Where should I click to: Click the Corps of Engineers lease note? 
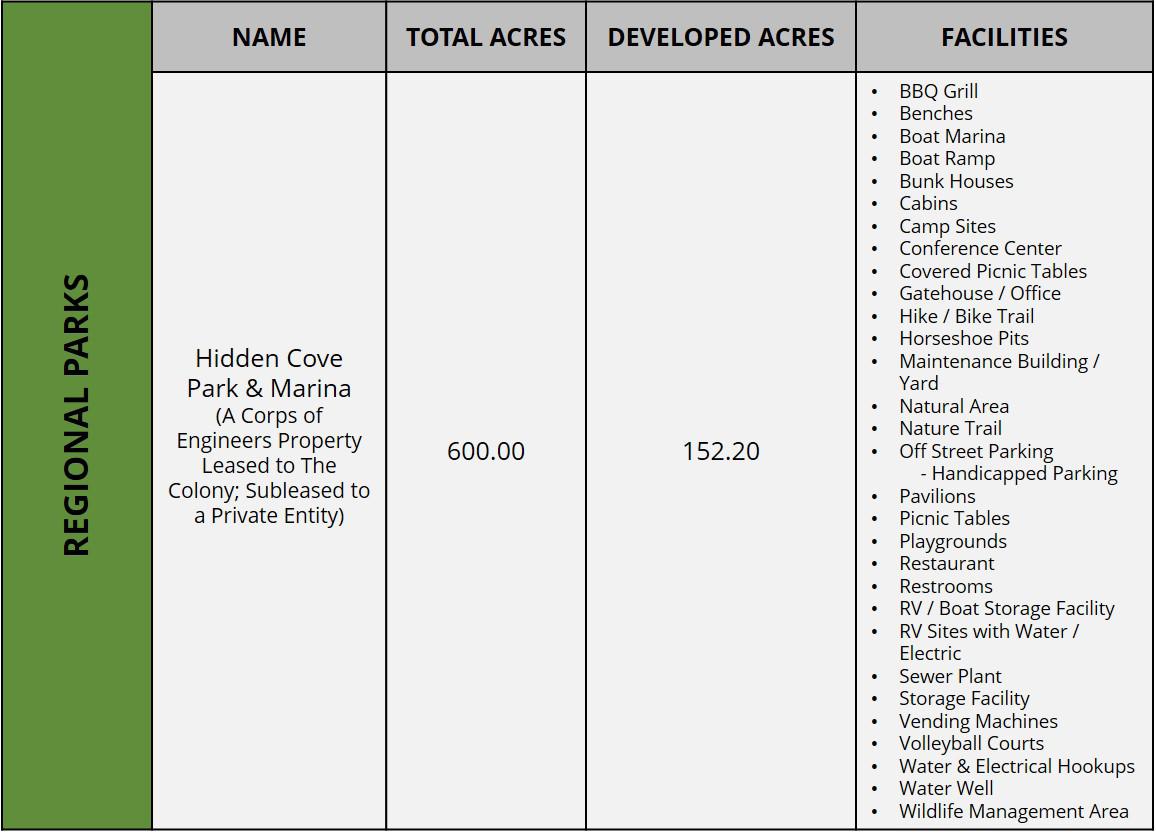(x=269, y=466)
